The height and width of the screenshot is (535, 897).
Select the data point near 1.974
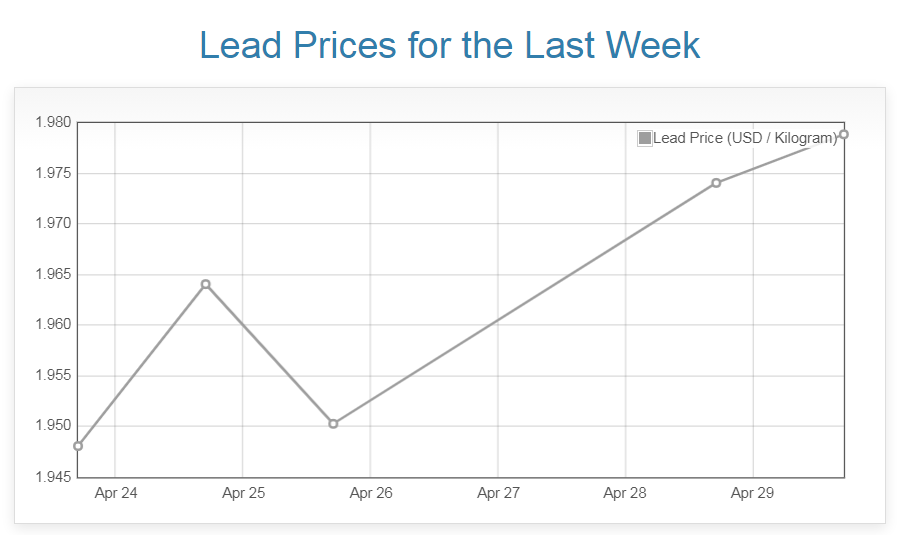click(716, 183)
